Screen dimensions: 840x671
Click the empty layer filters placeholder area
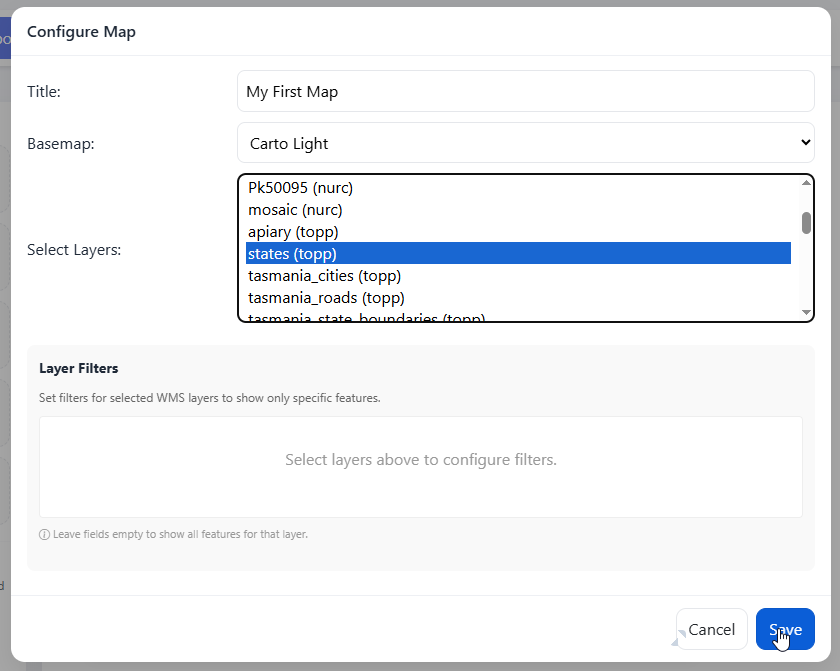click(x=420, y=461)
